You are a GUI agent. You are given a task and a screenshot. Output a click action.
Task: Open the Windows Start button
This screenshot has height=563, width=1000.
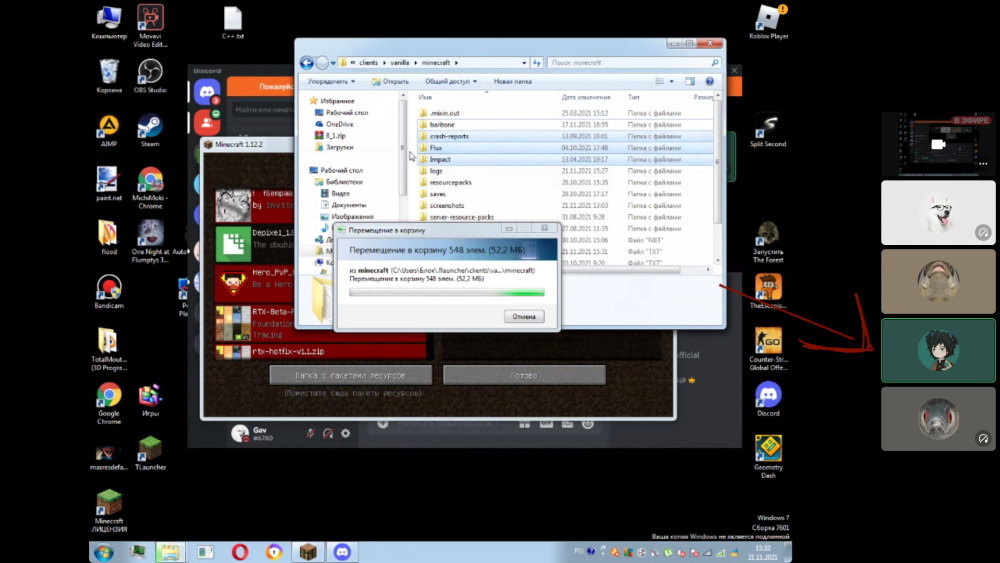pos(104,552)
